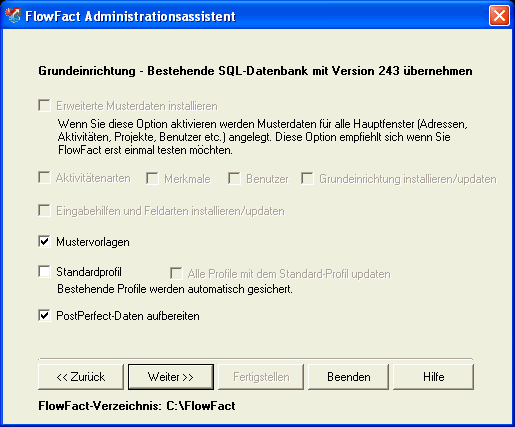Click the Fertigstellen button

click(x=261, y=377)
